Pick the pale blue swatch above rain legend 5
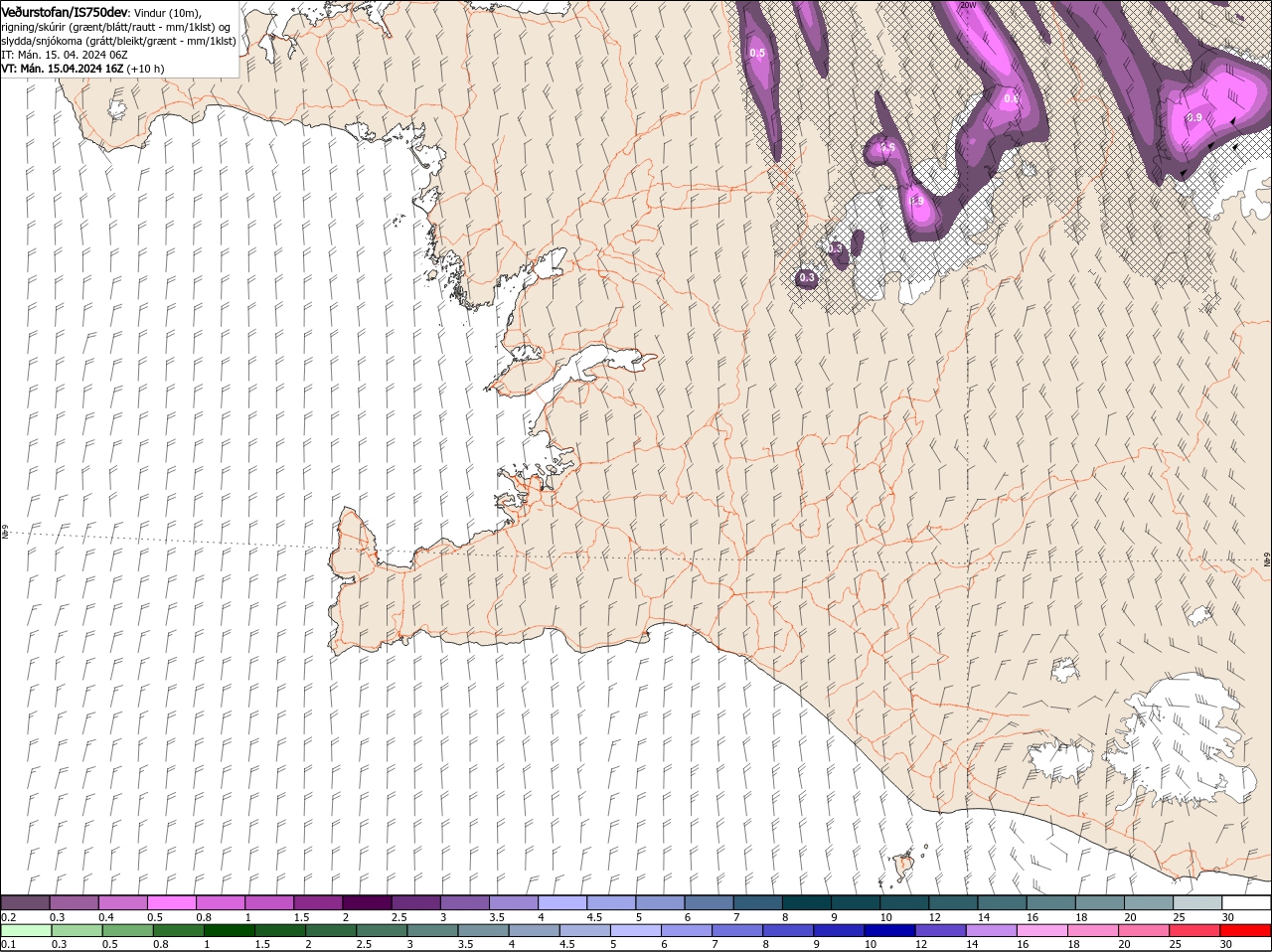 636,930
